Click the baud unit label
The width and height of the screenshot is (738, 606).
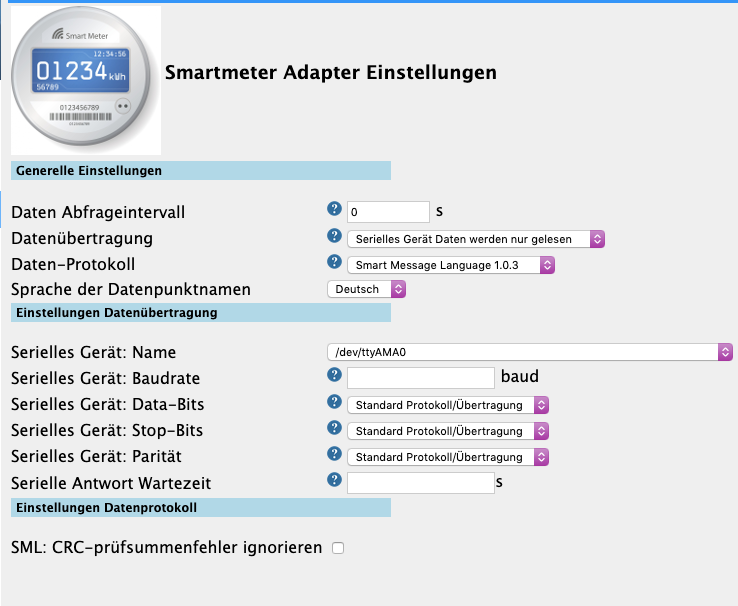click(520, 376)
